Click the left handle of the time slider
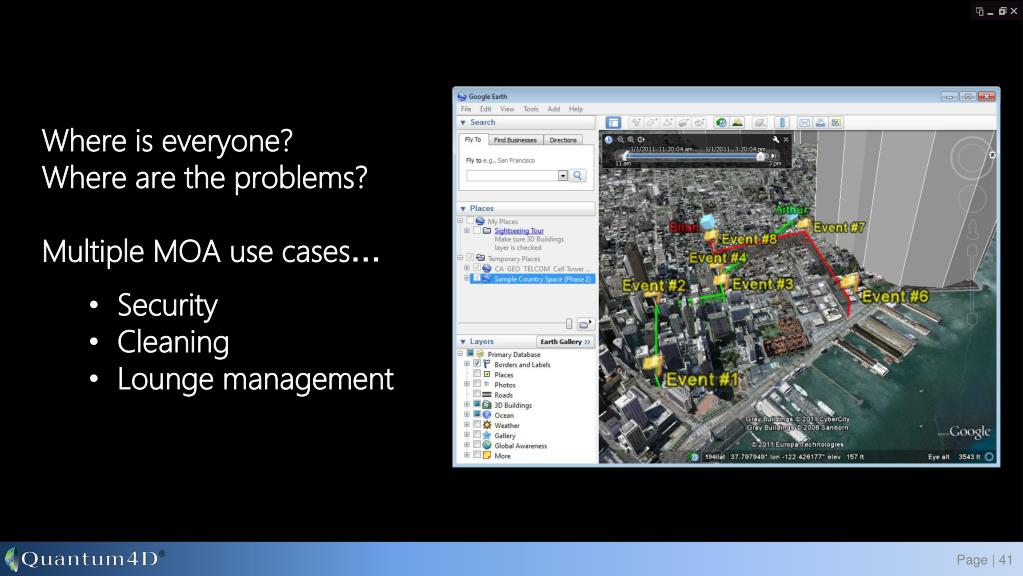The width and height of the screenshot is (1023, 576). pyautogui.click(x=626, y=156)
